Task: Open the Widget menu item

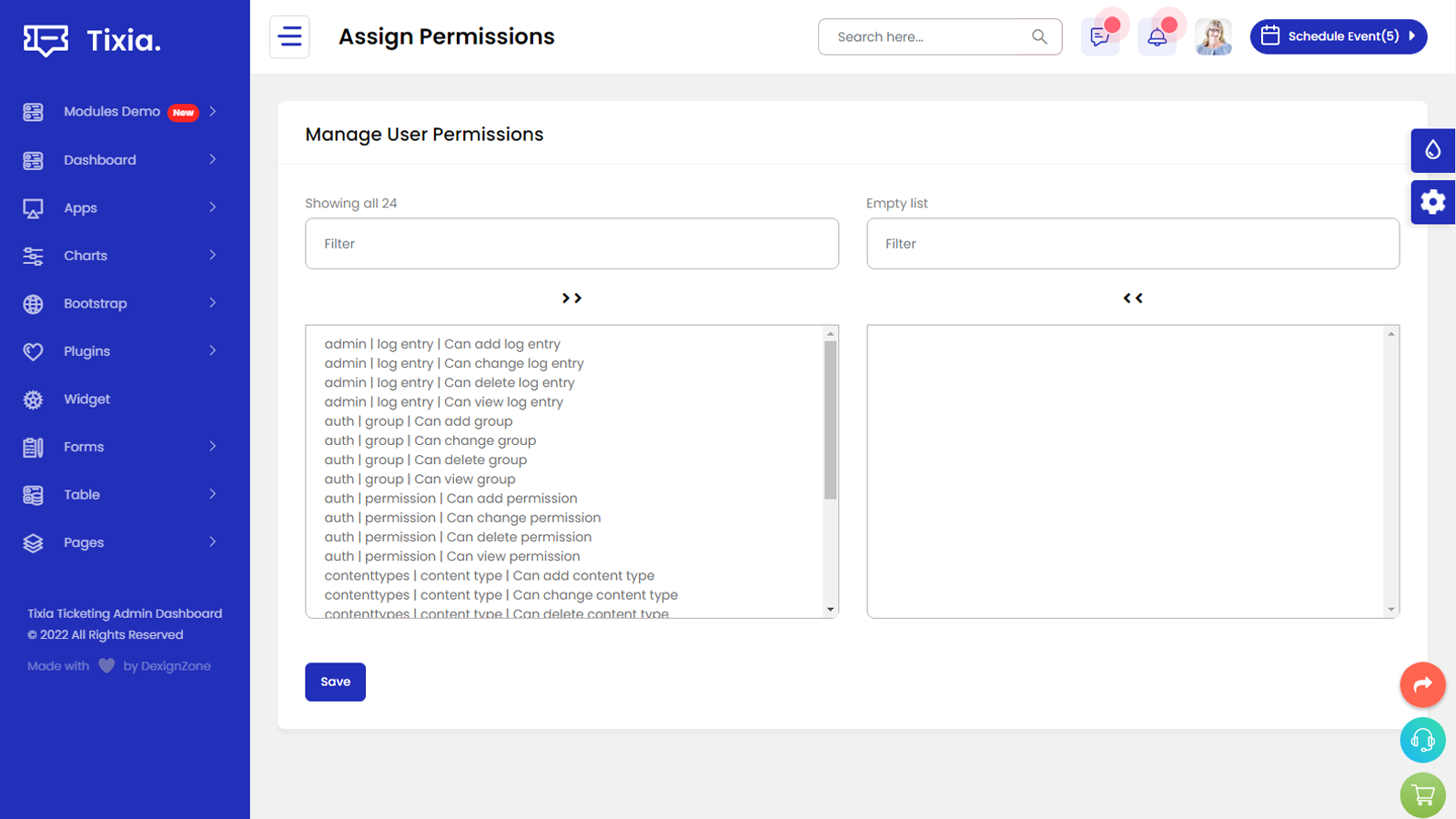Action: point(87,399)
